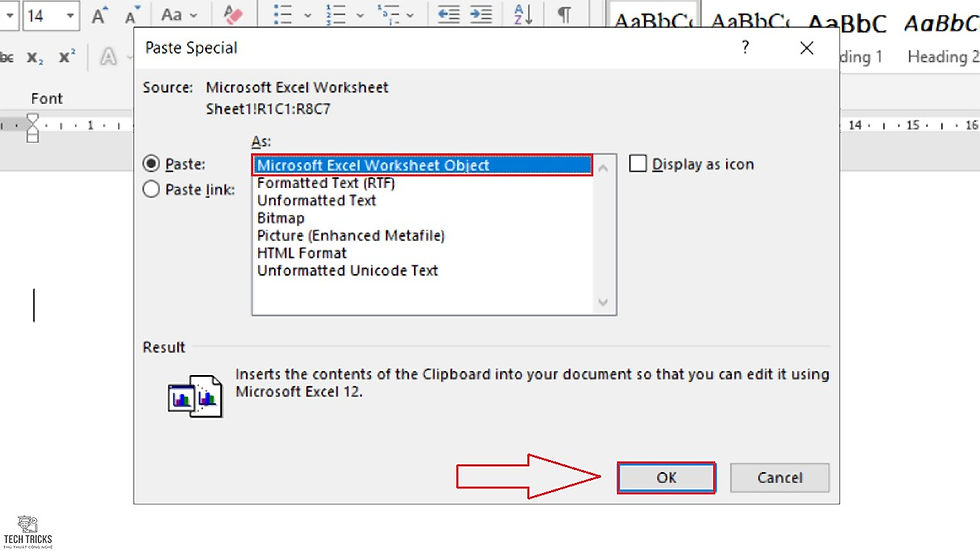Select the Paste link radio button
The image size is (980, 551).
pos(151,189)
